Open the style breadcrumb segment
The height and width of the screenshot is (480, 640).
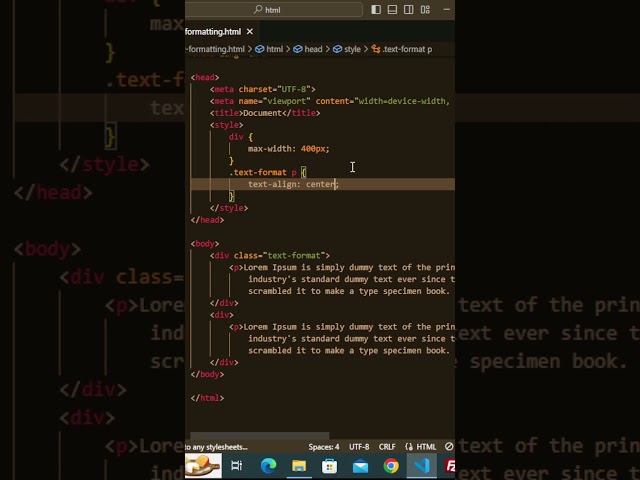352,49
